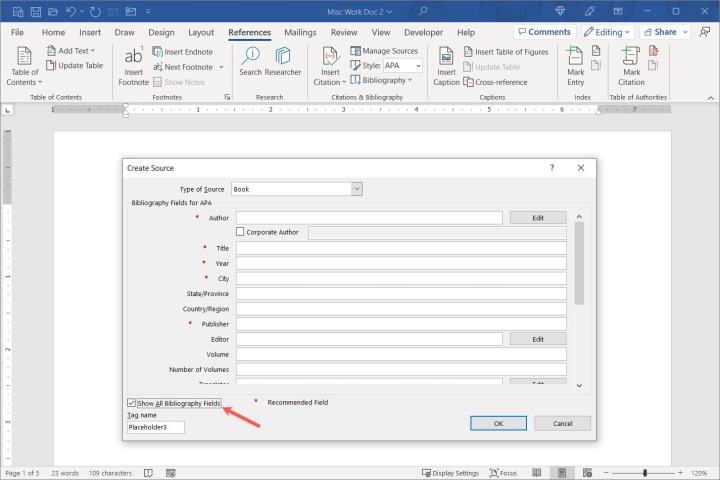The height and width of the screenshot is (480, 720).
Task: Click into the Title input field
Action: point(401,248)
